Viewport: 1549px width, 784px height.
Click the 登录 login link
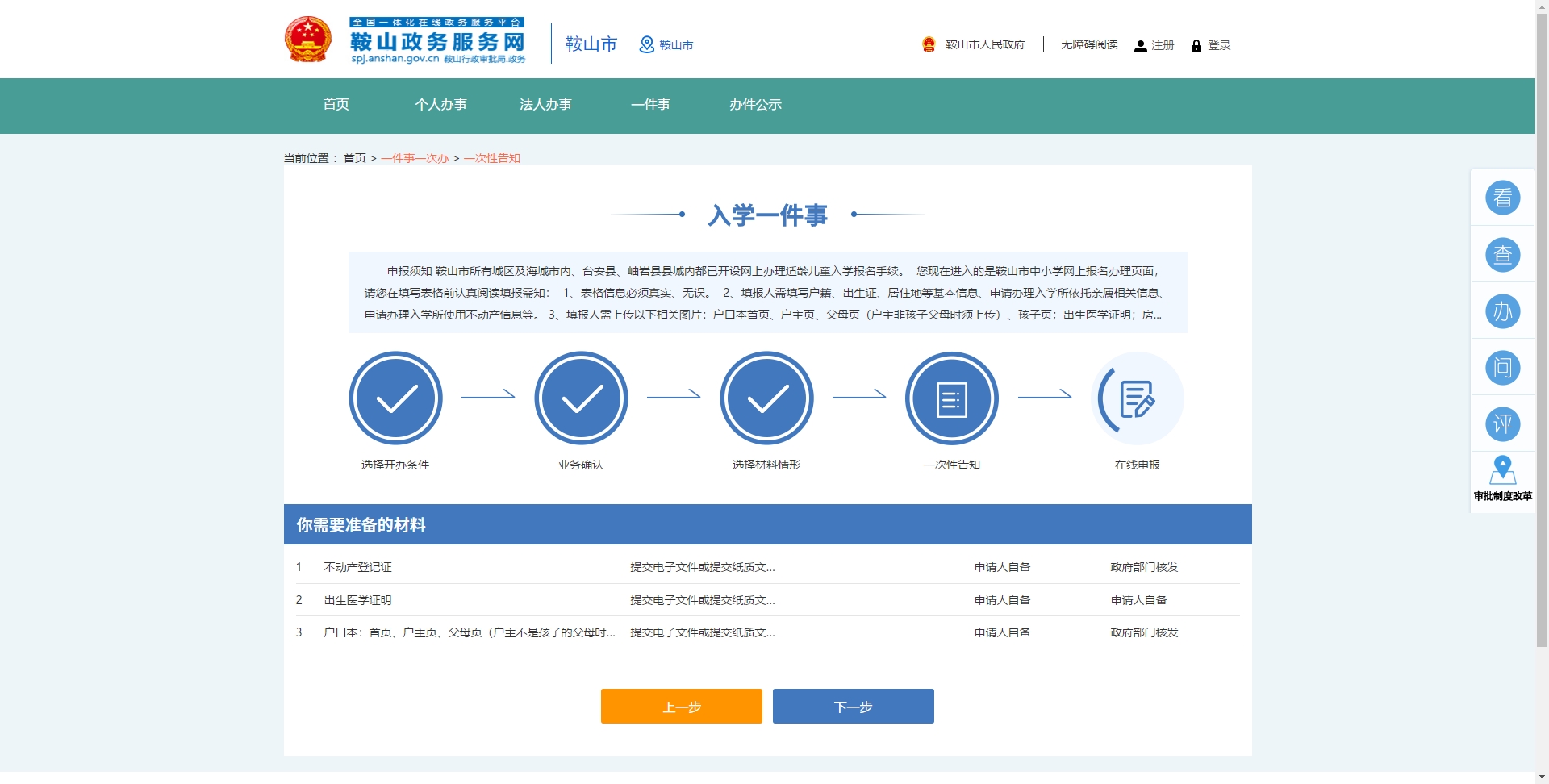pyautogui.click(x=1211, y=45)
